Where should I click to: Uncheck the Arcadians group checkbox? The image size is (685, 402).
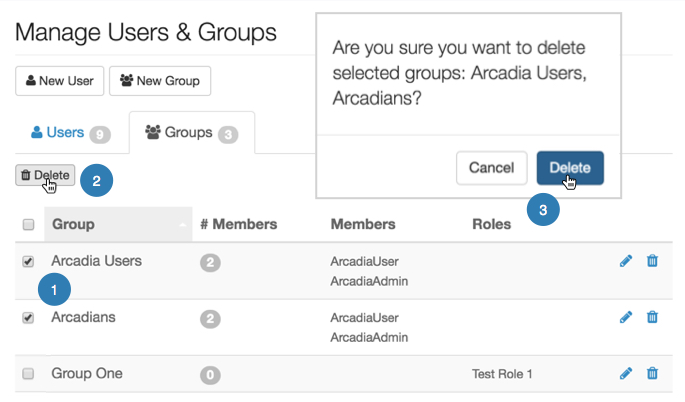coord(28,318)
